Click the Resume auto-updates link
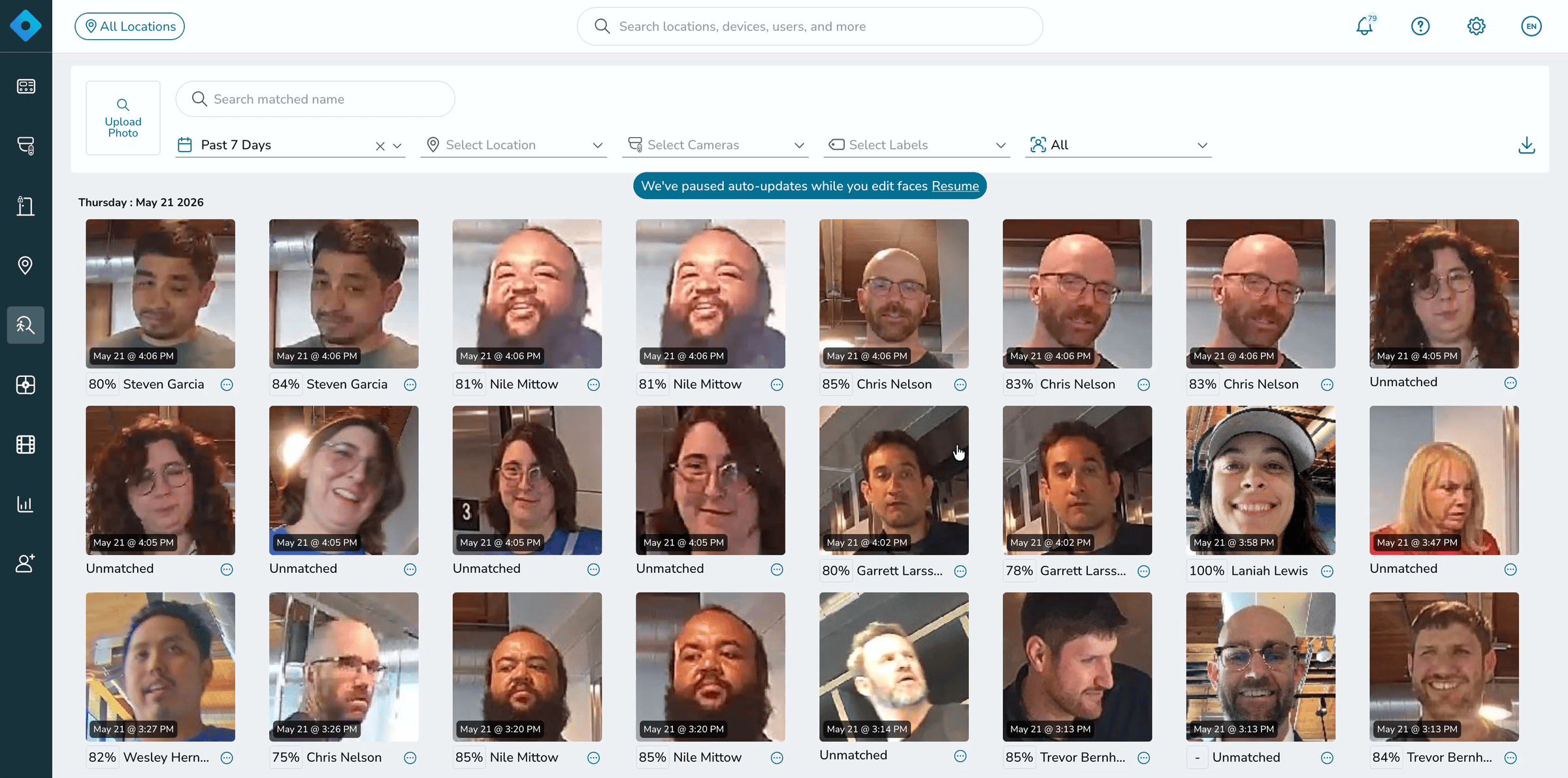Image resolution: width=1568 pixels, height=778 pixels. 955,186
